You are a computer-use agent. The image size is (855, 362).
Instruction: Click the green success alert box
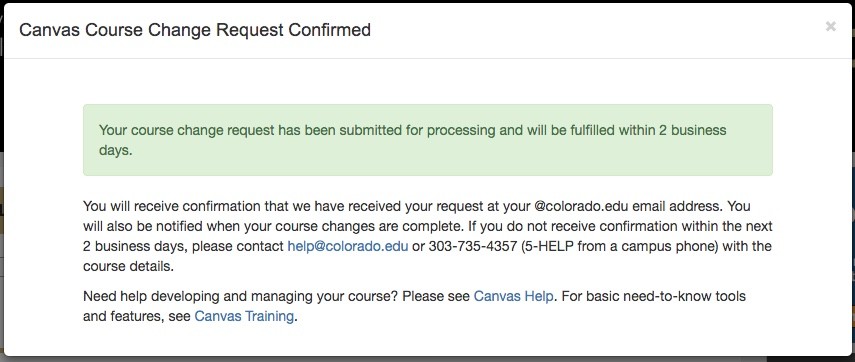(x=428, y=140)
